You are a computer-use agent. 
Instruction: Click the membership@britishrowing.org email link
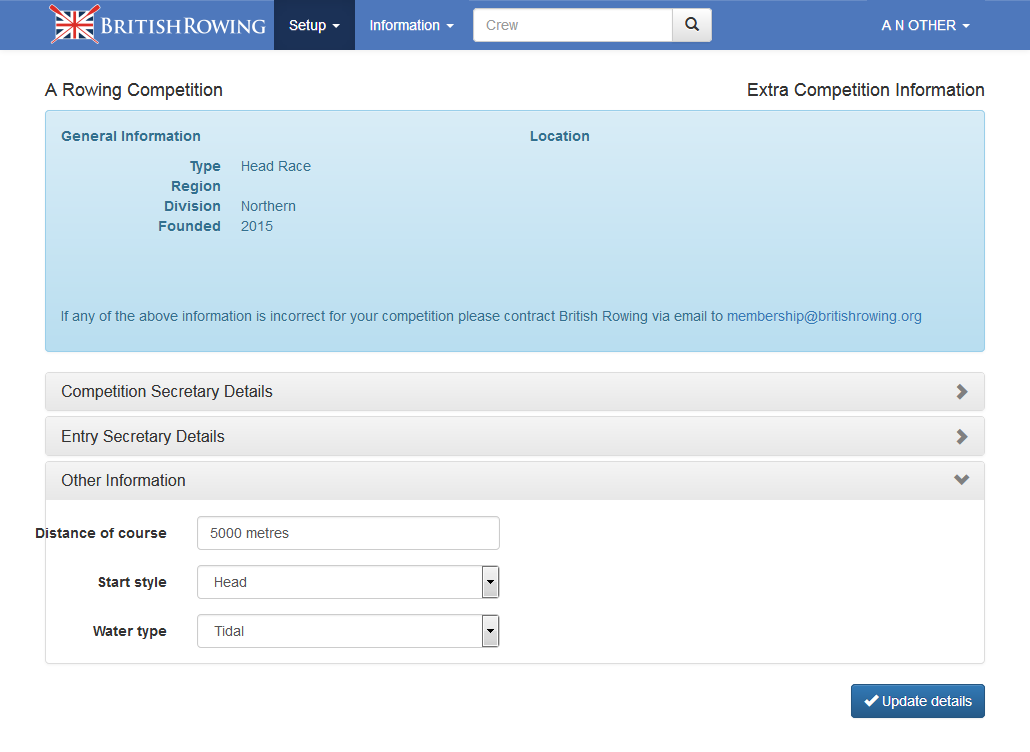coord(824,316)
